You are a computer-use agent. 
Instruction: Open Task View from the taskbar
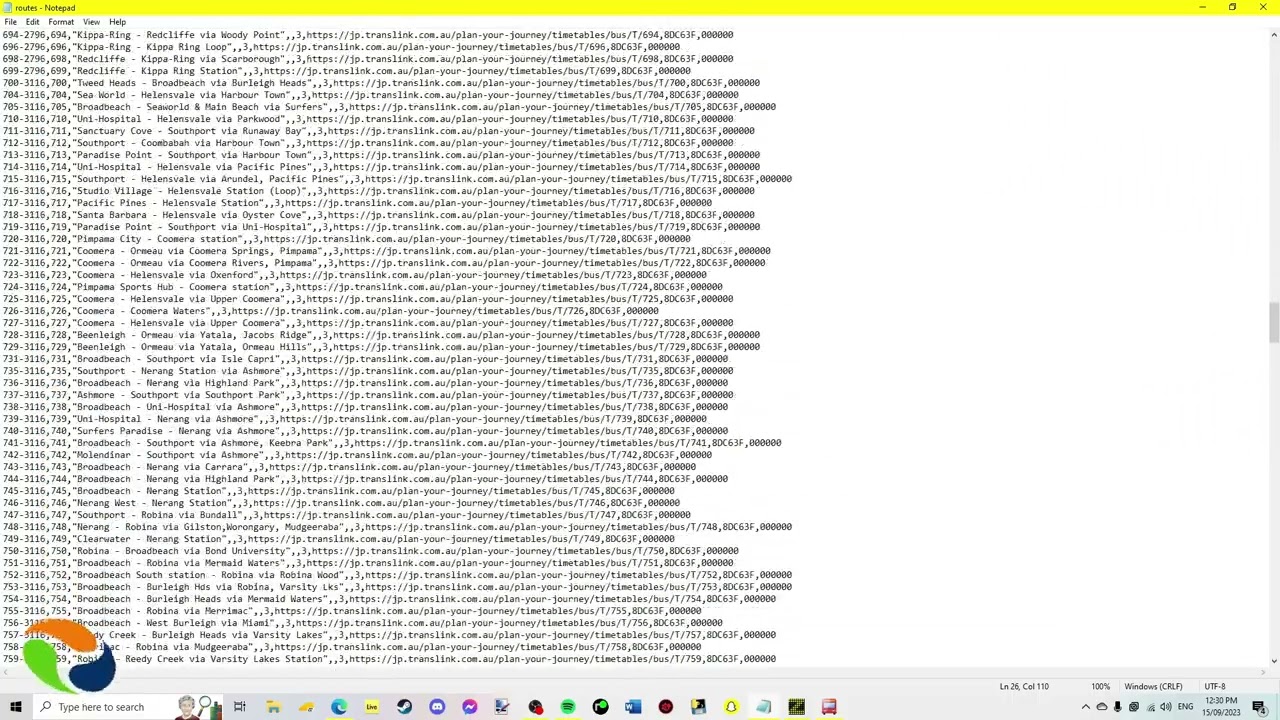coord(240,707)
